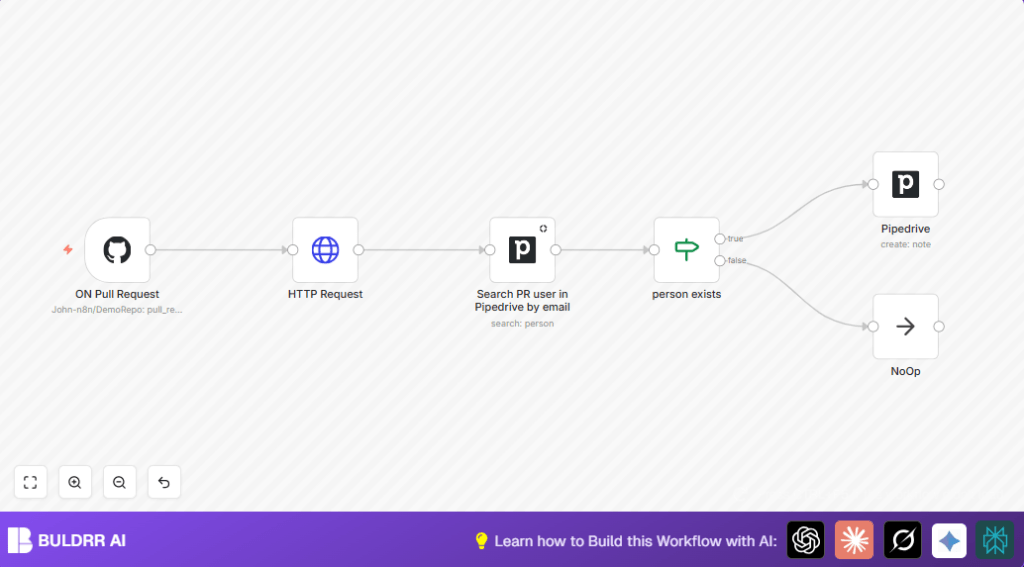The height and width of the screenshot is (567, 1024).
Task: Open the Perplexity icon in banner
Action: click(995, 540)
